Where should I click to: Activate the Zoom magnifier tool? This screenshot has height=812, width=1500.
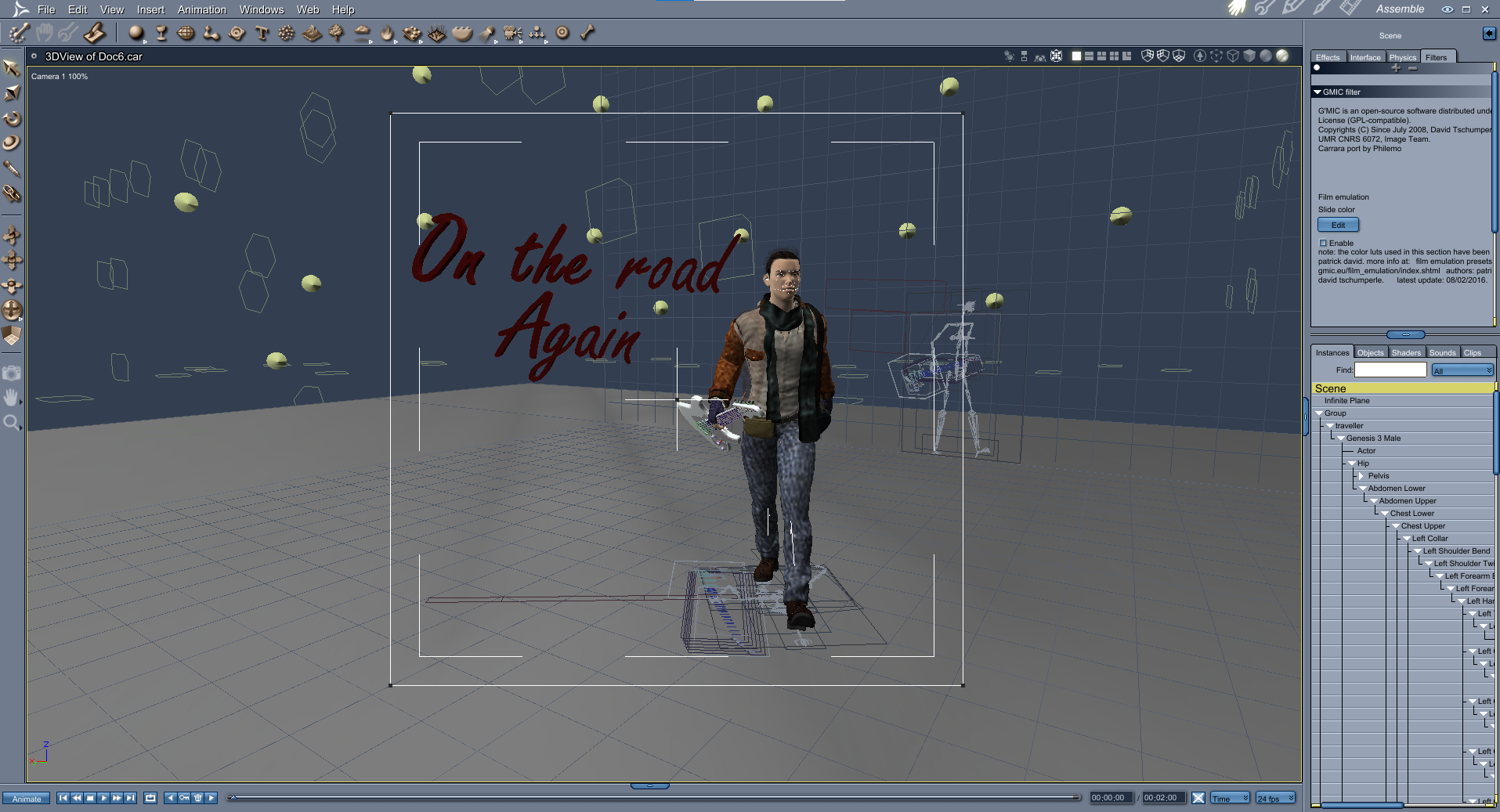(x=11, y=423)
